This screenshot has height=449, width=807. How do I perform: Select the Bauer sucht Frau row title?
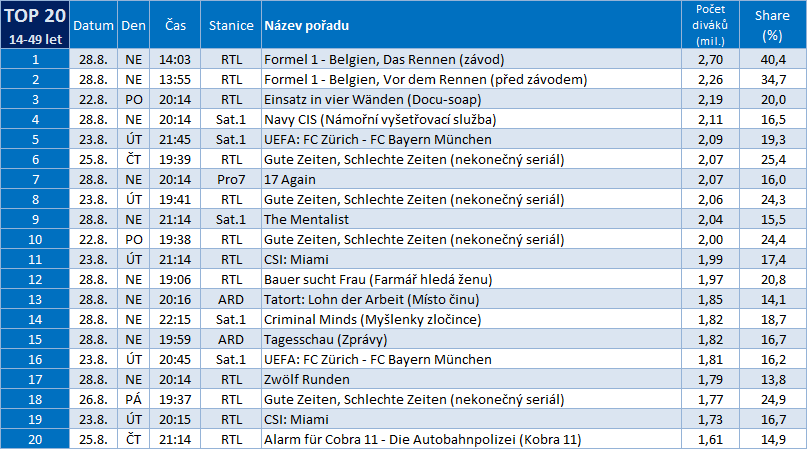[x=377, y=279]
